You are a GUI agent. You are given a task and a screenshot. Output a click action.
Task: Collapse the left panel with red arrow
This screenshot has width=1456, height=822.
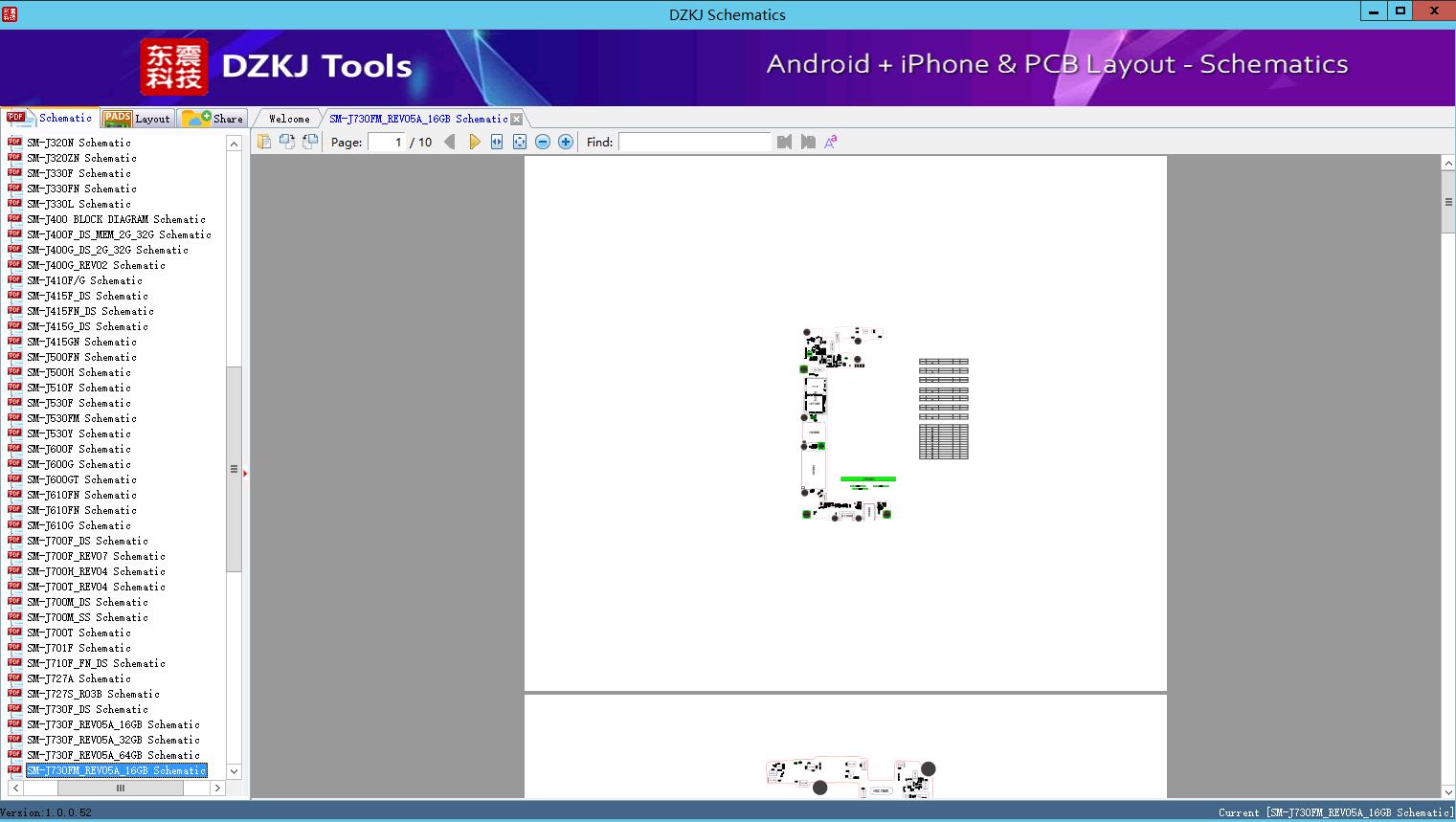pos(245,473)
